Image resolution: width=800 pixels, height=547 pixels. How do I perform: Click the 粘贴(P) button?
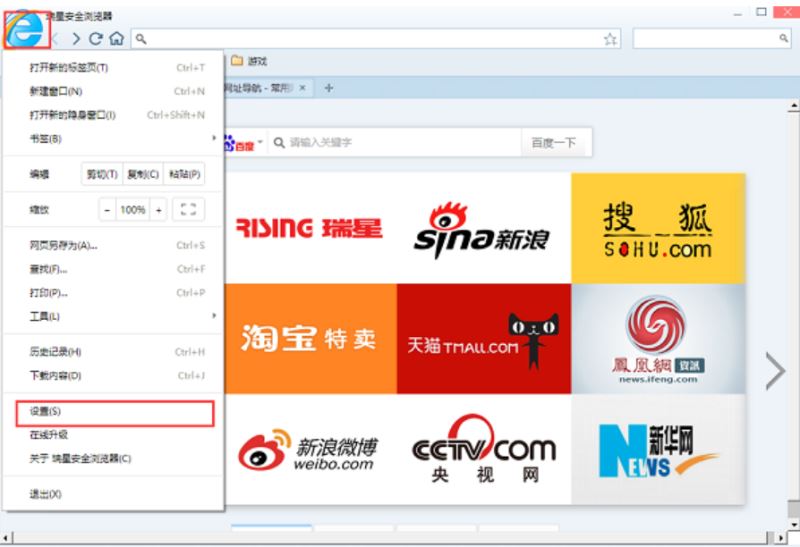[184, 175]
